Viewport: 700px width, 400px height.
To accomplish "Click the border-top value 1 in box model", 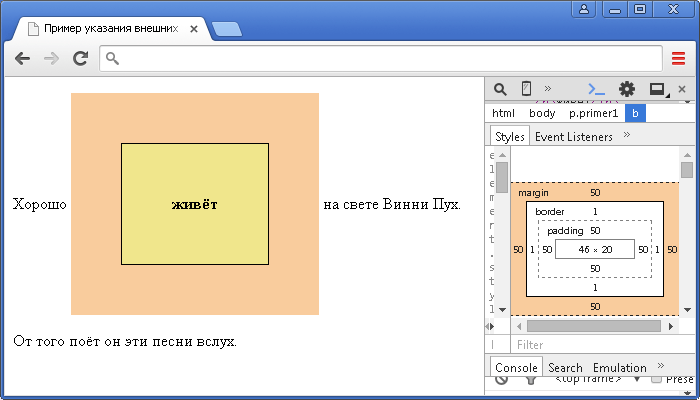I will [595, 212].
